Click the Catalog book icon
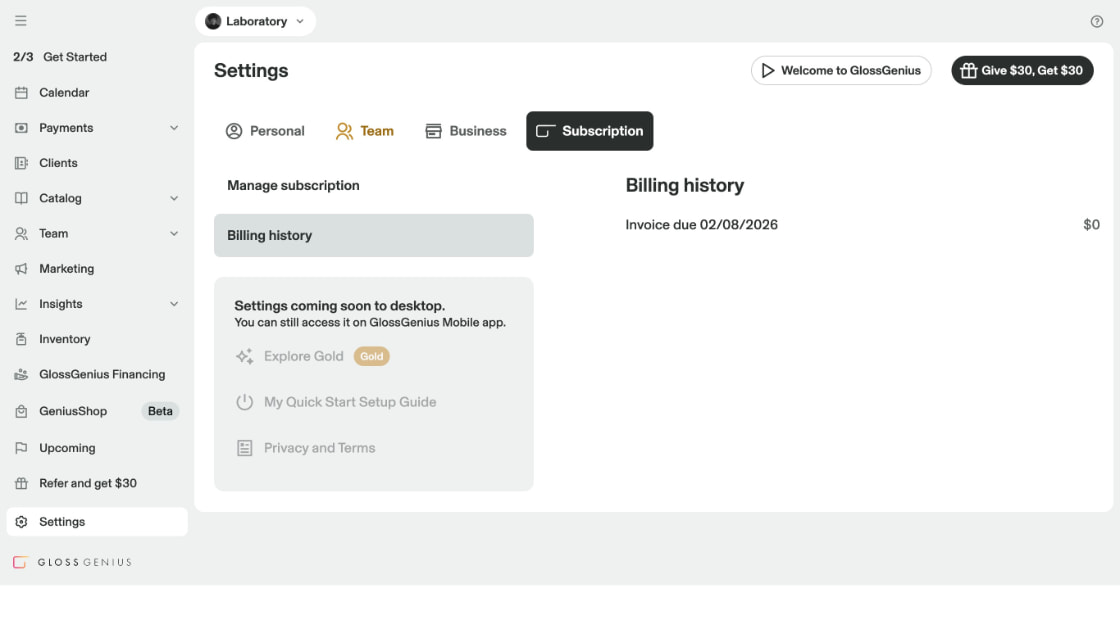The width and height of the screenshot is (1120, 629). point(21,198)
